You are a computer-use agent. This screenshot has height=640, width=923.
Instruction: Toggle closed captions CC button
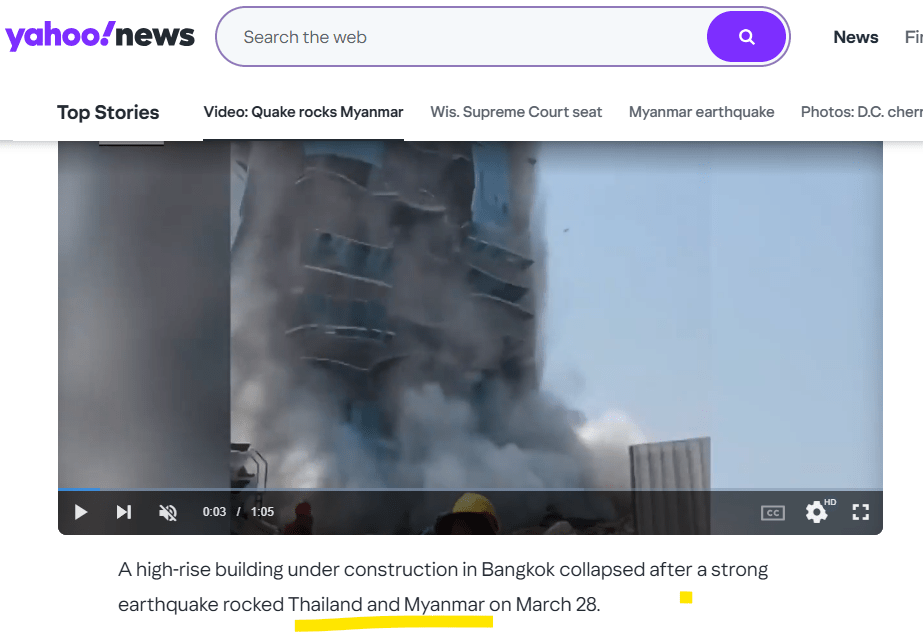tap(772, 513)
